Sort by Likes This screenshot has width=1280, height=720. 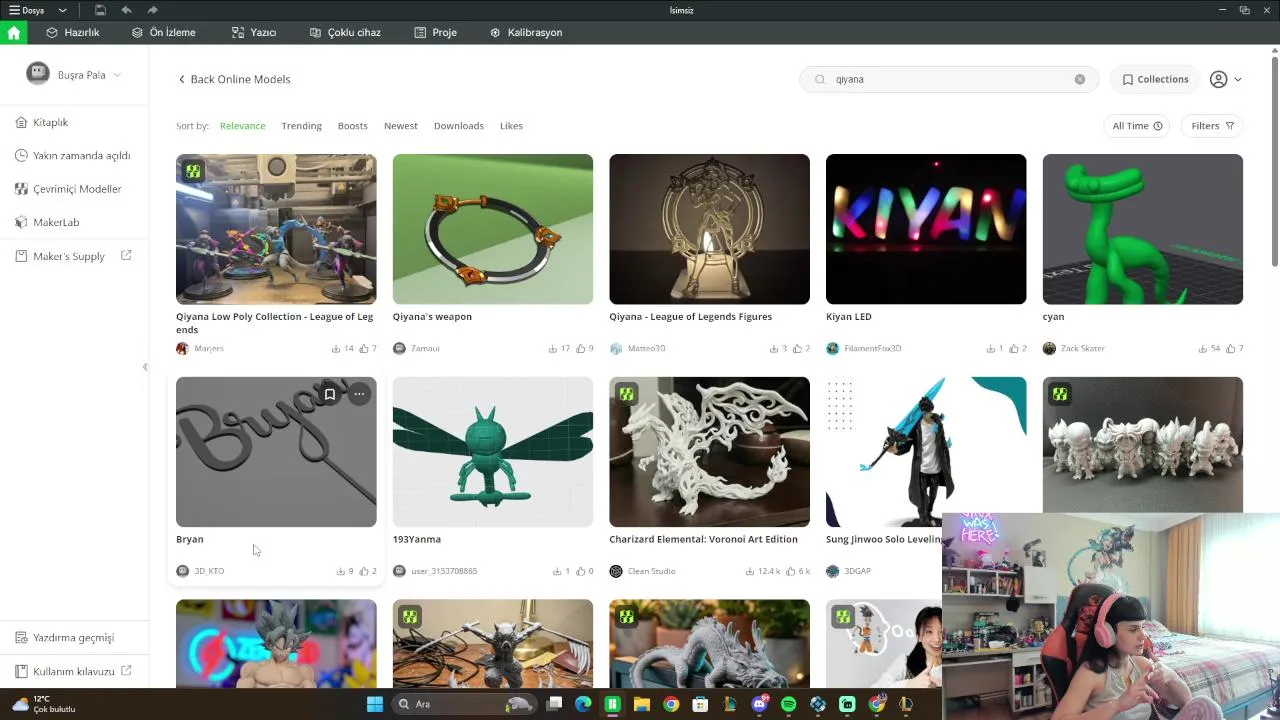click(511, 126)
